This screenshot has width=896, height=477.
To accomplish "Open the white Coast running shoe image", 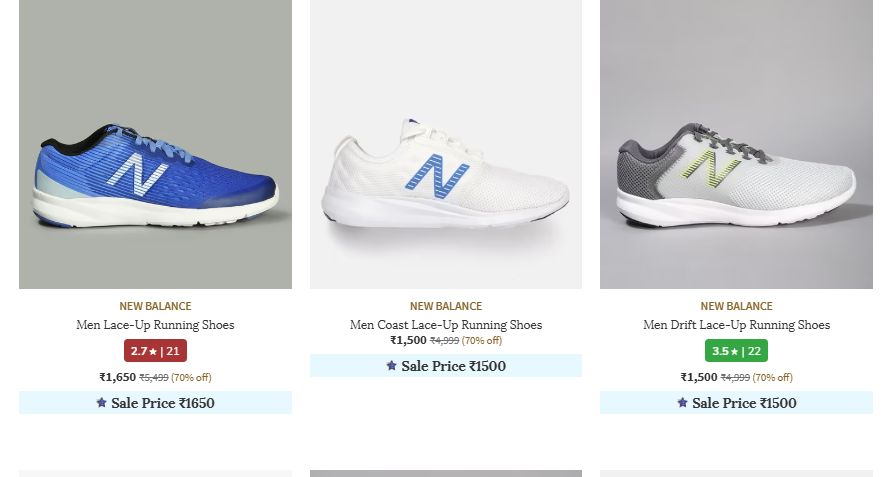I will pos(445,145).
